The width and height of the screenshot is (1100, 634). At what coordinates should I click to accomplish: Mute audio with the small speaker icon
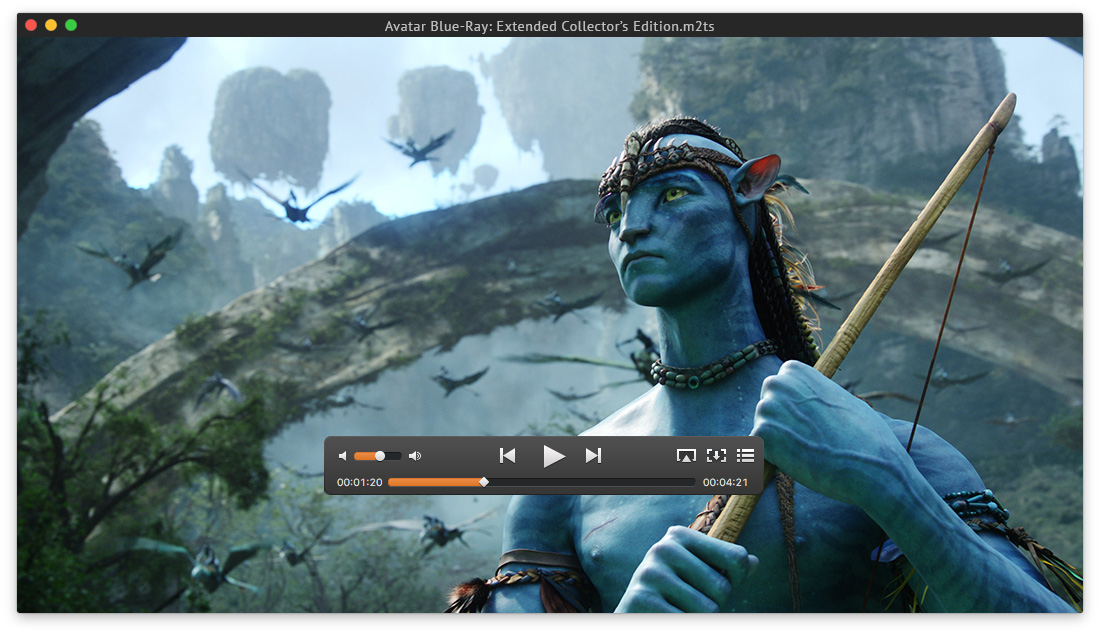342,456
